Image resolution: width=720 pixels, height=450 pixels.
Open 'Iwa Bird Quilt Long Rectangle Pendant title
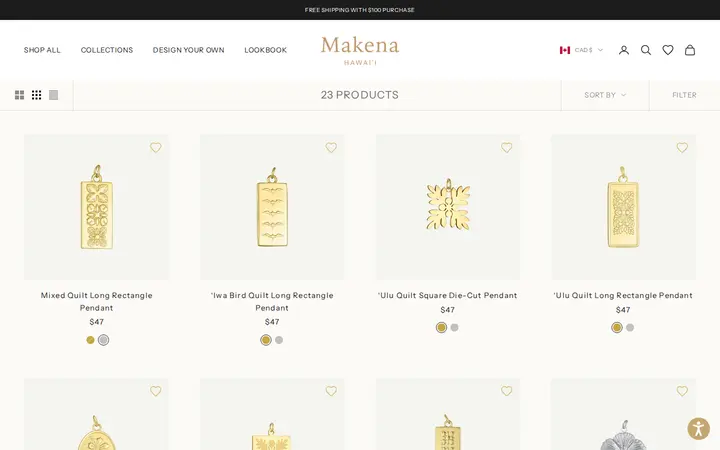click(x=272, y=301)
